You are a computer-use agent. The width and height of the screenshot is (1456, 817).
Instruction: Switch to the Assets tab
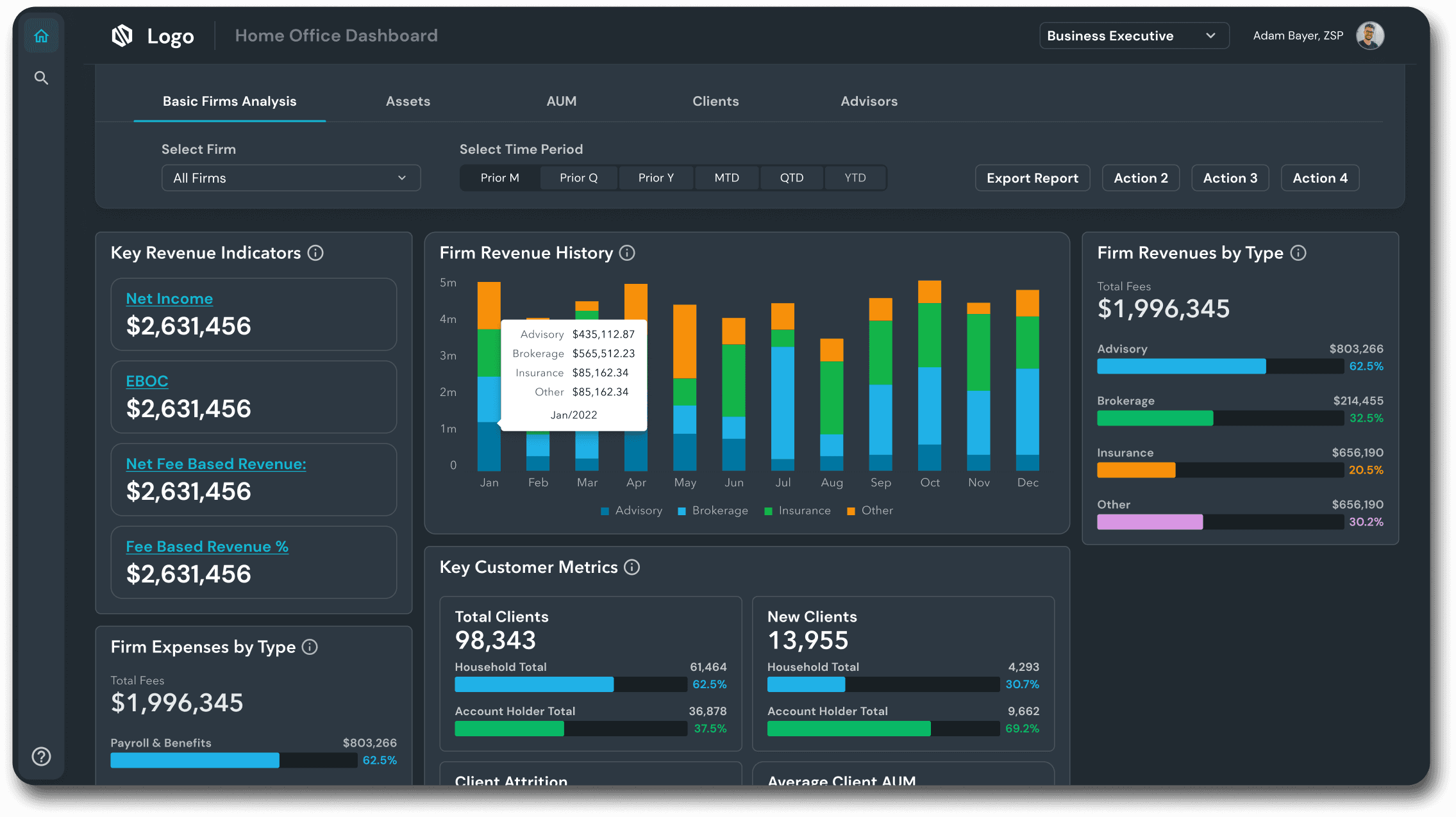coord(408,101)
